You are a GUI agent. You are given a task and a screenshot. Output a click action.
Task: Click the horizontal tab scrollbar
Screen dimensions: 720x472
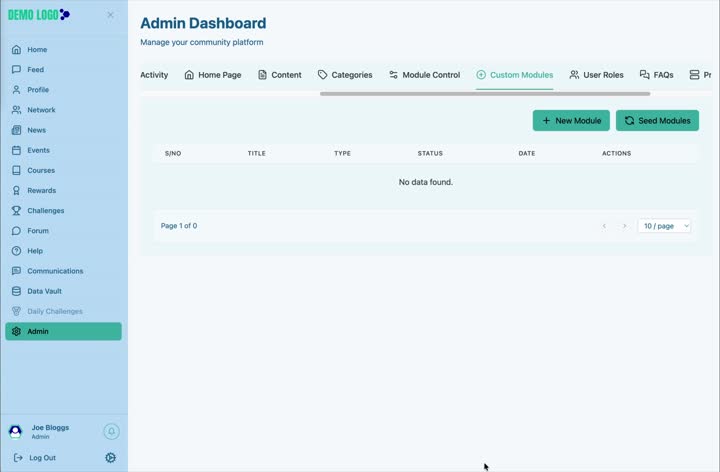pyautogui.click(x=485, y=94)
